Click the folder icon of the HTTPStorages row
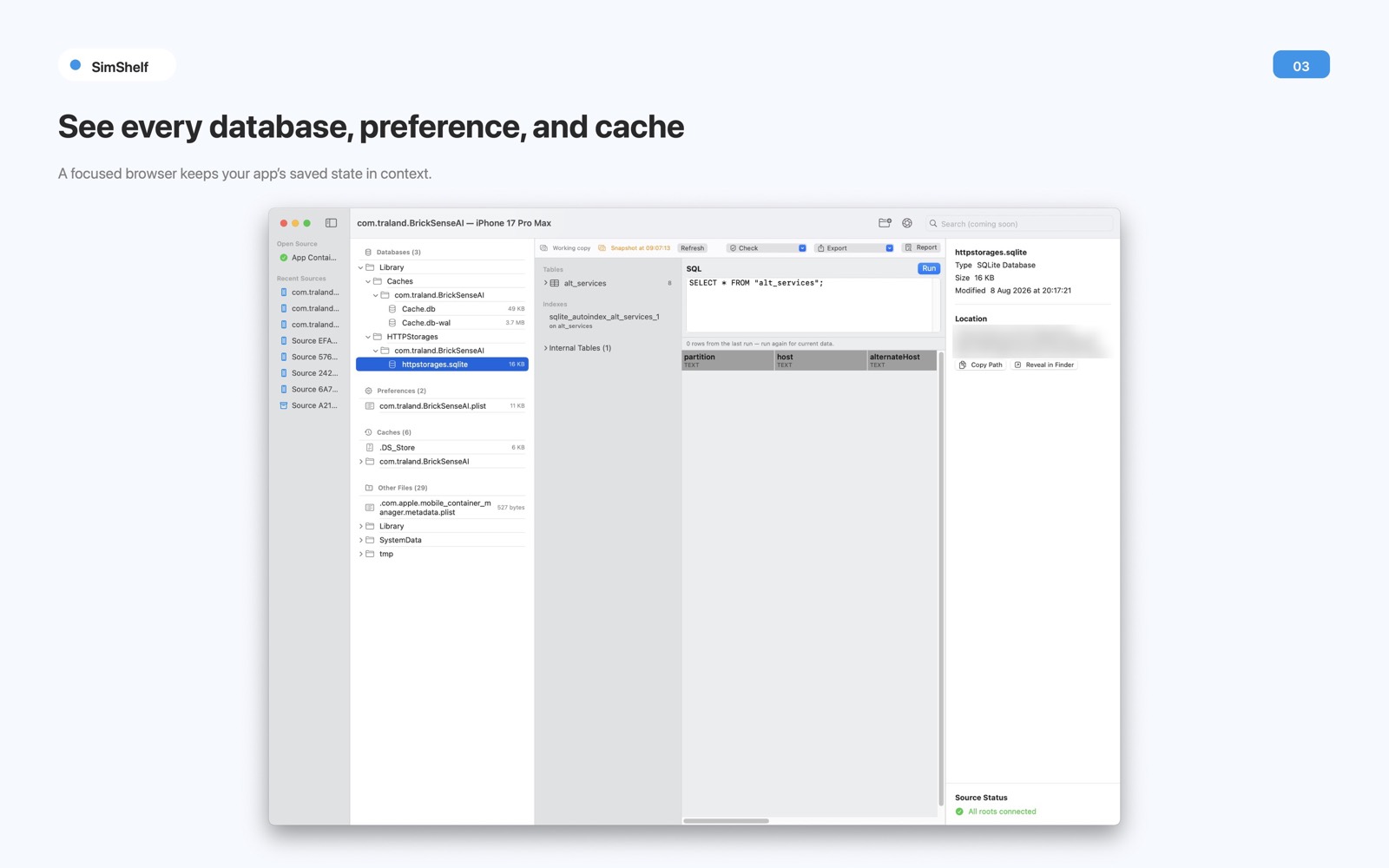The width and height of the screenshot is (1389, 868). coord(378,337)
